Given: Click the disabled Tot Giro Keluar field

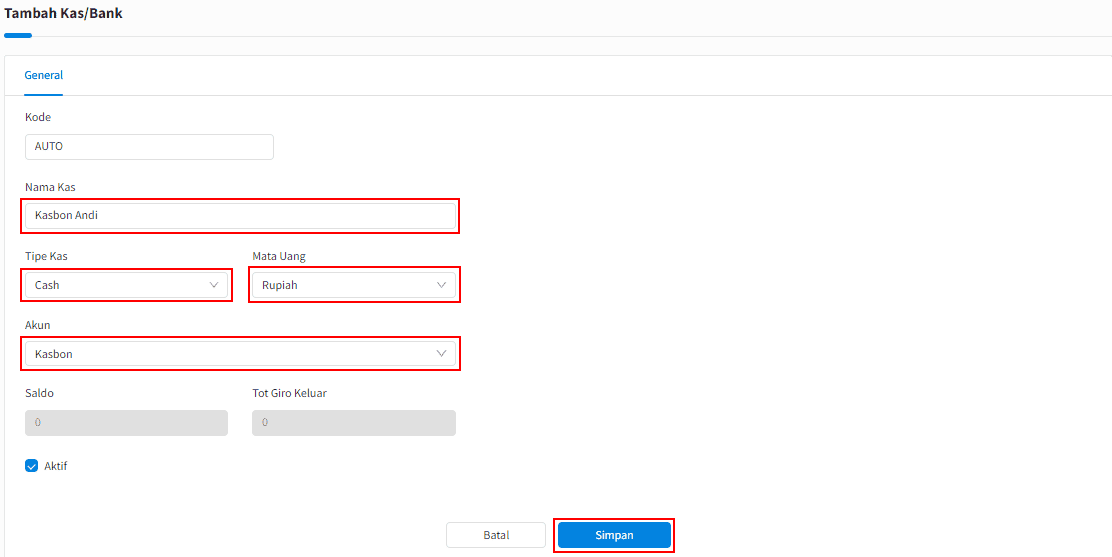Looking at the screenshot, I should coord(354,422).
